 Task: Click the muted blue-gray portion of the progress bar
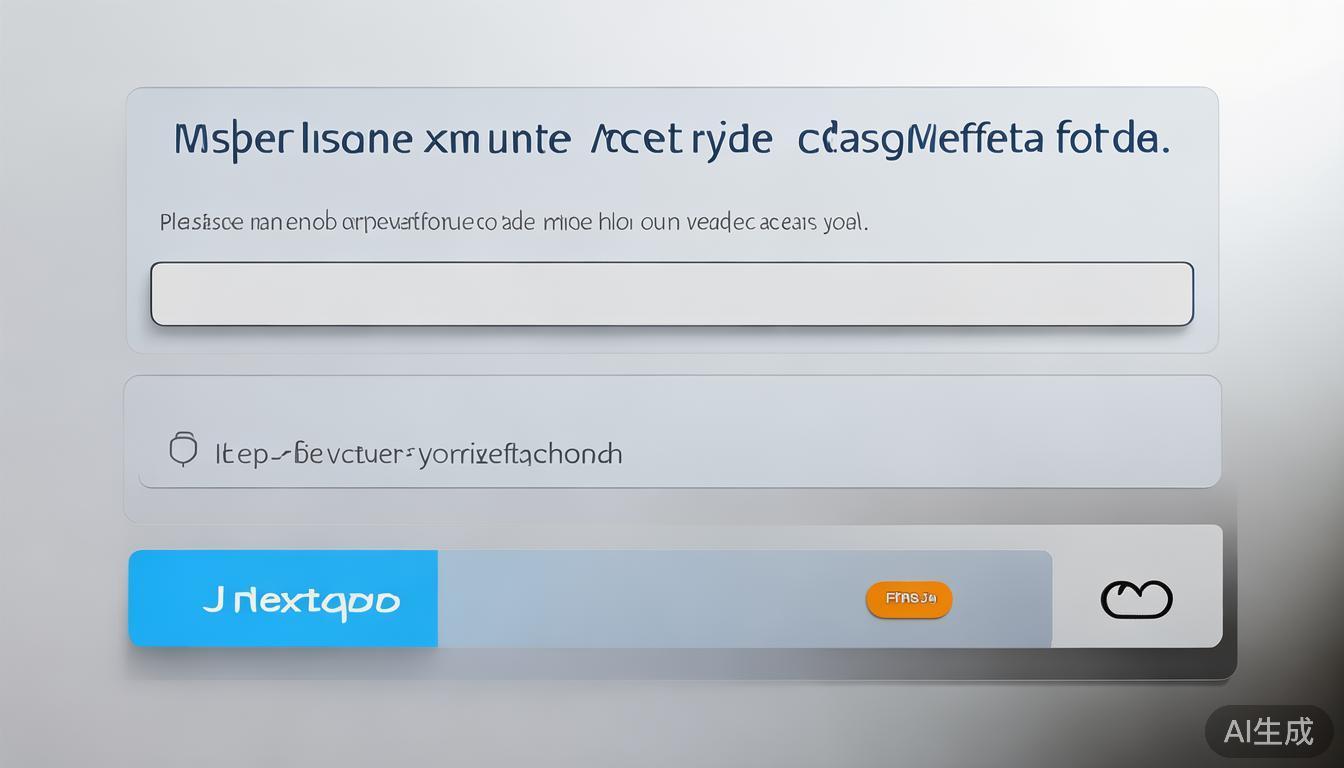(744, 598)
